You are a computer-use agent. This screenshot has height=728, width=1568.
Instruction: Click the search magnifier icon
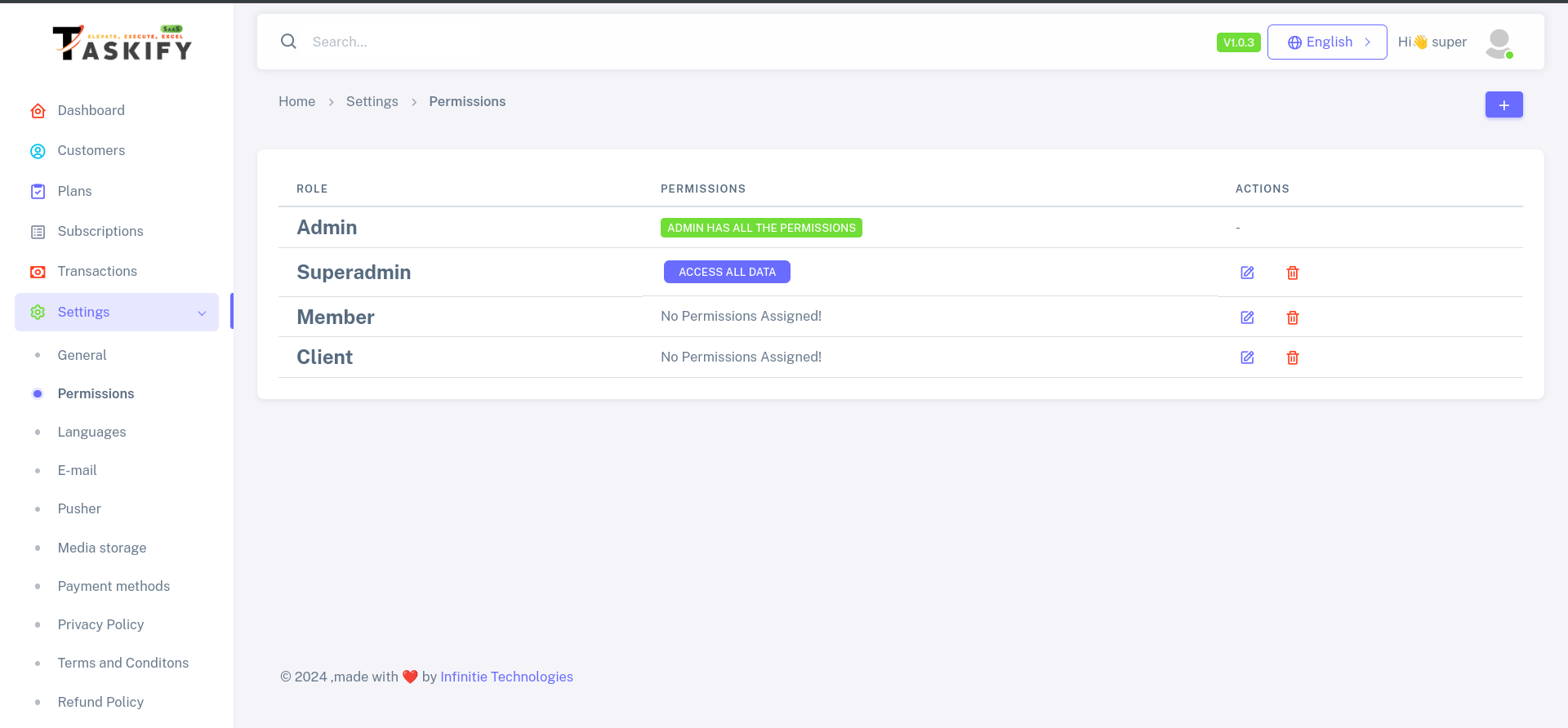coord(288,42)
